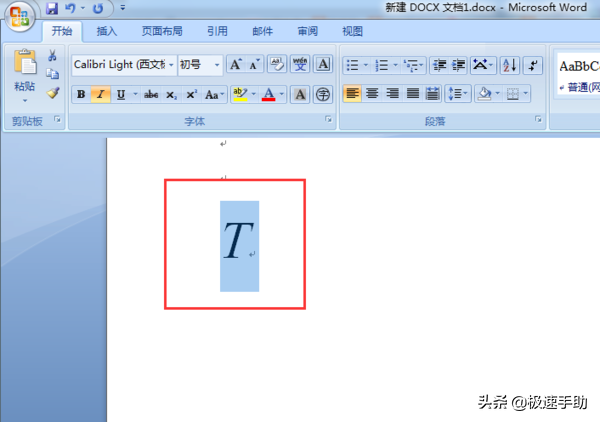This screenshot has width=600, height=422.
Task: Increase paragraph indent
Action: click(x=458, y=65)
